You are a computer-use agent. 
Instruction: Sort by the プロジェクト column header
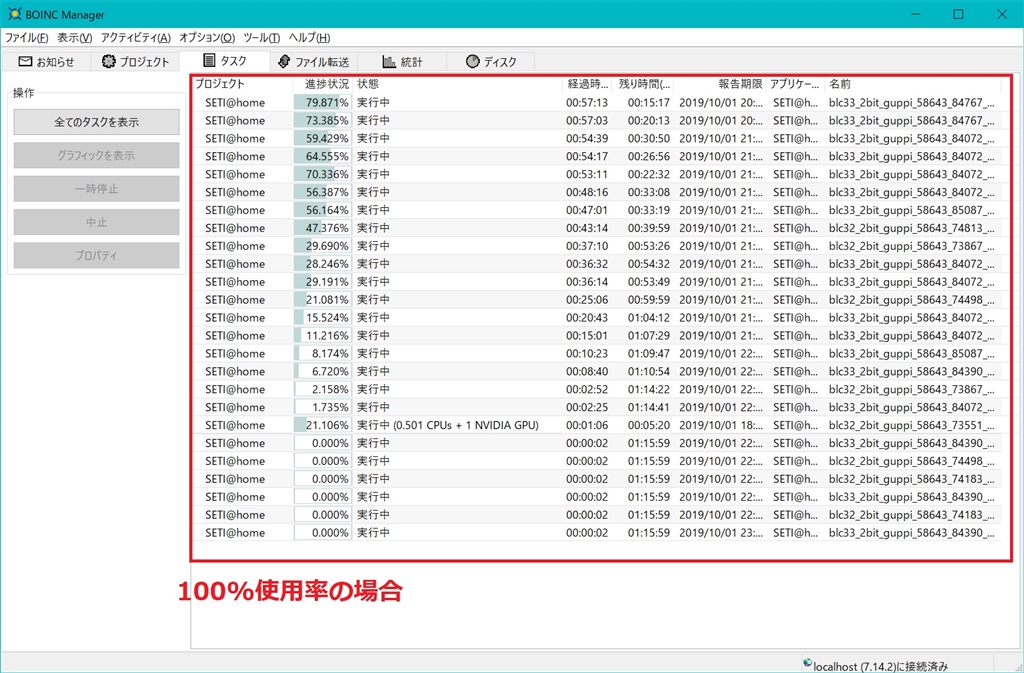[242, 84]
